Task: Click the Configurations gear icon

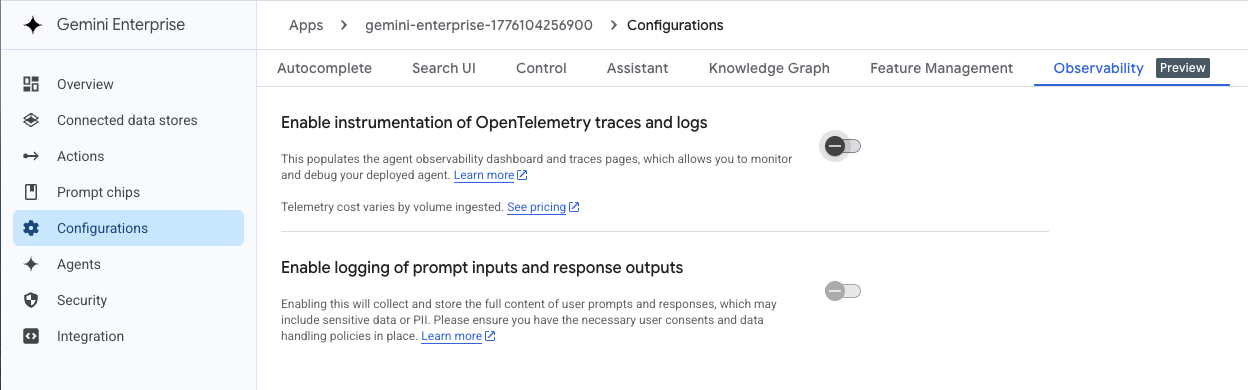Action: [x=31, y=228]
